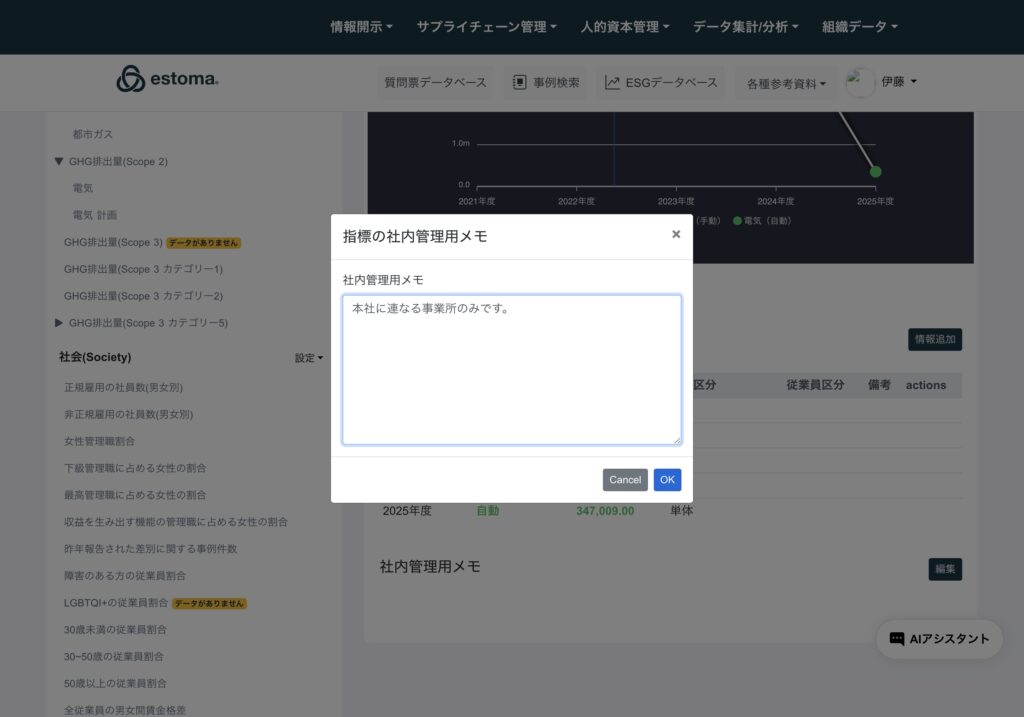Screen dimensions: 1024x717
Task: Open the 設定 dropdown in 社会 section
Action: 308,358
